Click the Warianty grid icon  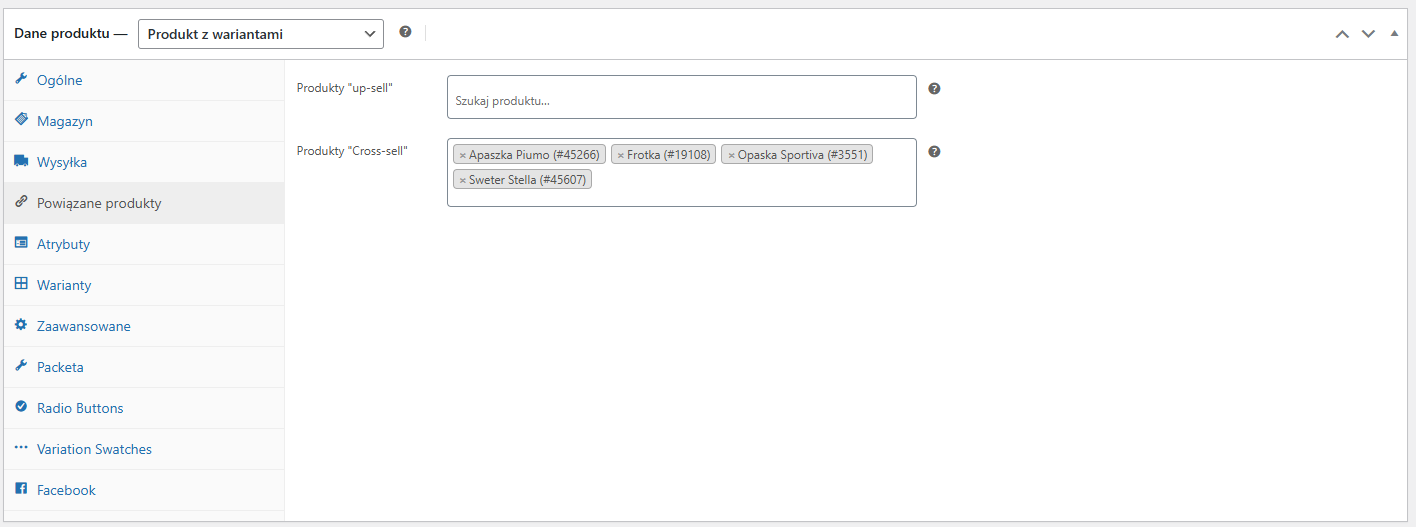point(21,284)
